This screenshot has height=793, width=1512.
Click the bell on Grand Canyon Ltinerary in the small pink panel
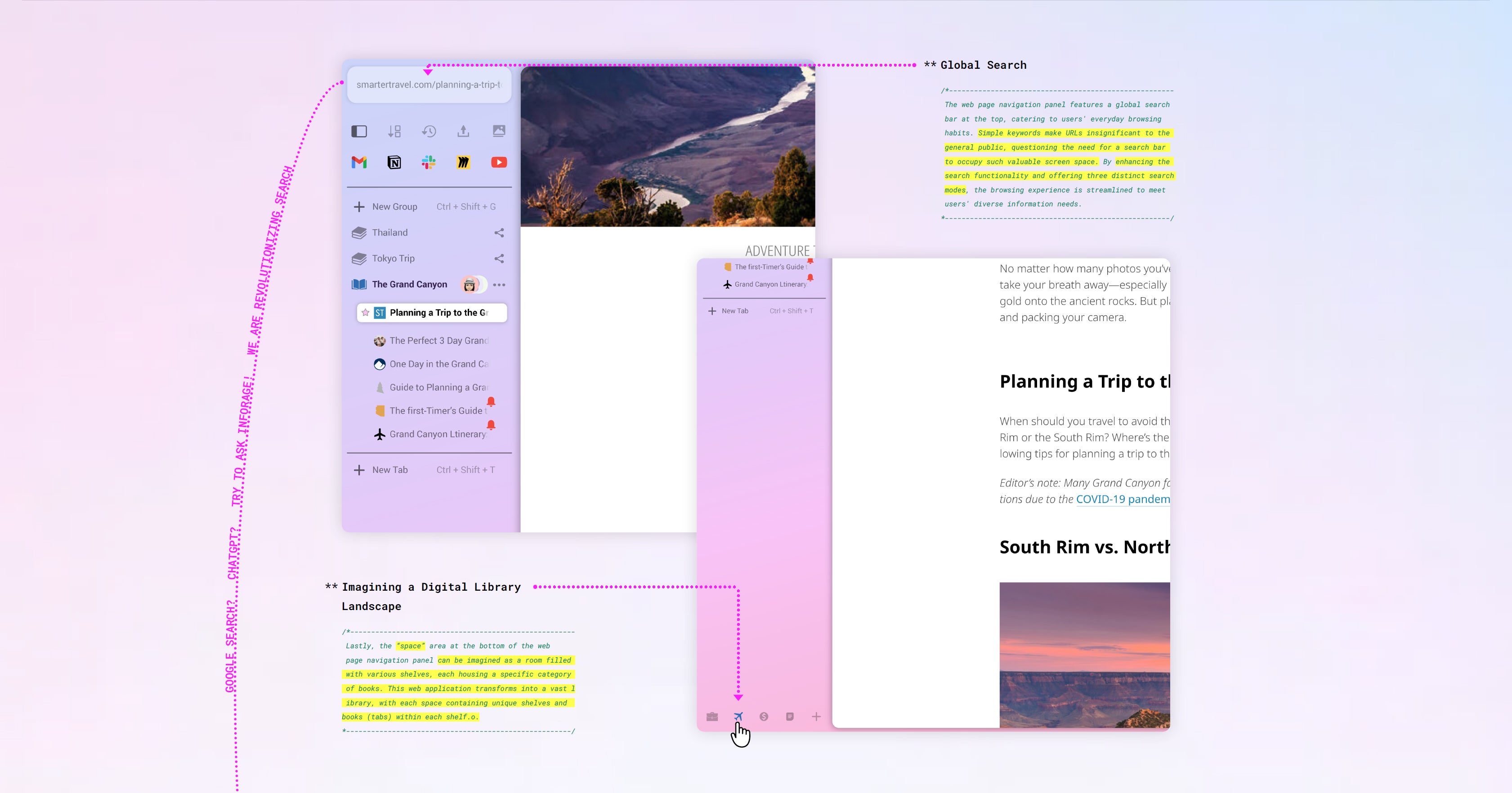(x=810, y=277)
